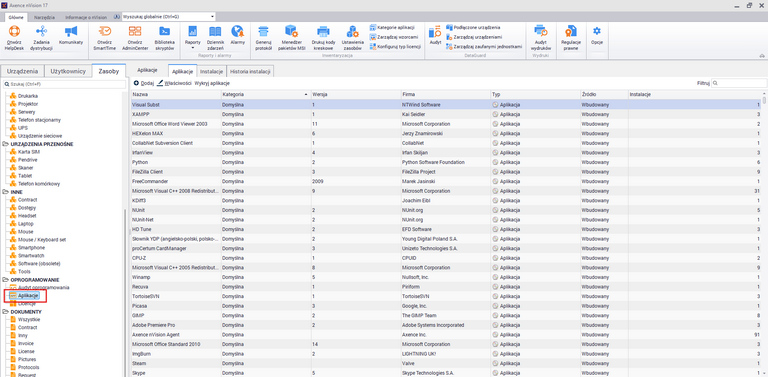Select Drukarka in the tree
This screenshot has height=377, width=768.
coord(28,96)
